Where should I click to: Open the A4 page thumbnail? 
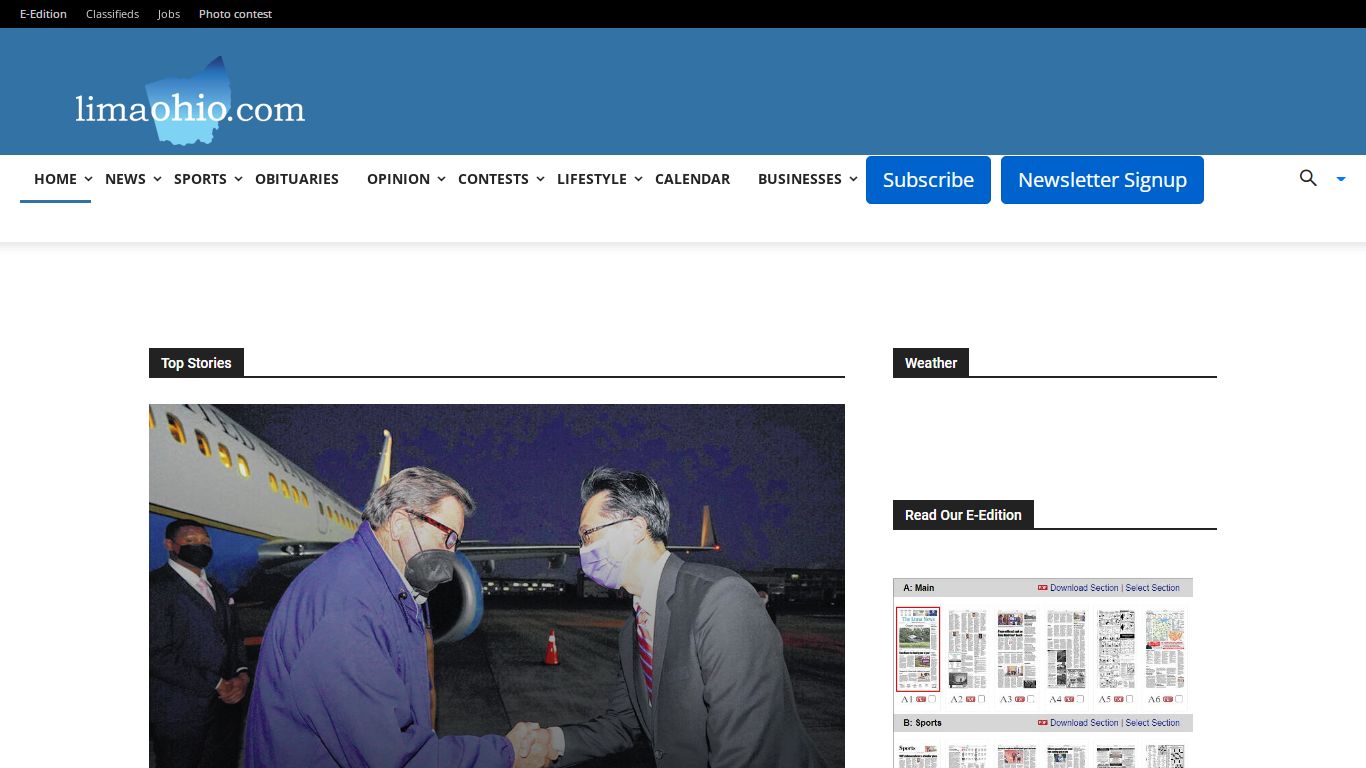tap(1066, 649)
